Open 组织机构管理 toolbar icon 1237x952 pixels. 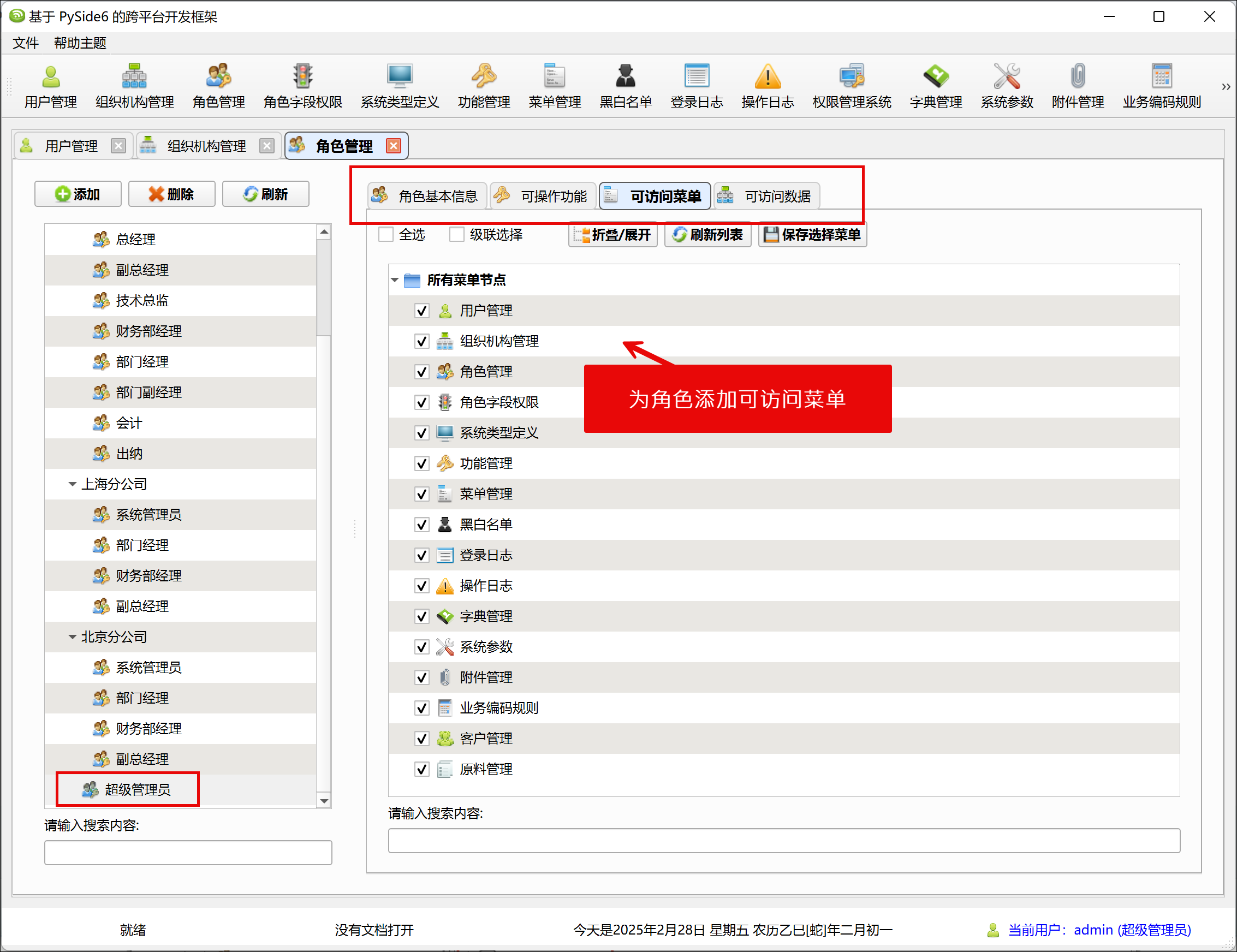coord(134,86)
